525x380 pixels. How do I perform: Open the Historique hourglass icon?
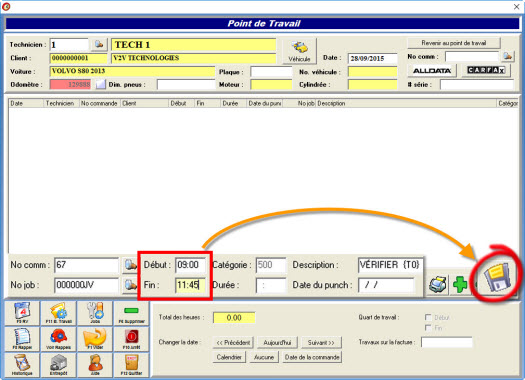pos(22,365)
